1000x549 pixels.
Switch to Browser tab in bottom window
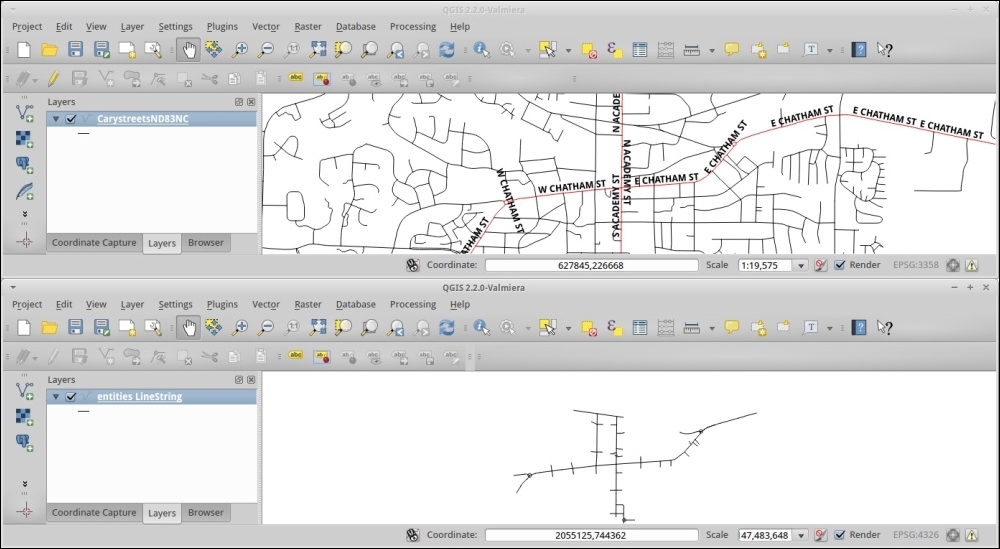pyautogui.click(x=206, y=513)
